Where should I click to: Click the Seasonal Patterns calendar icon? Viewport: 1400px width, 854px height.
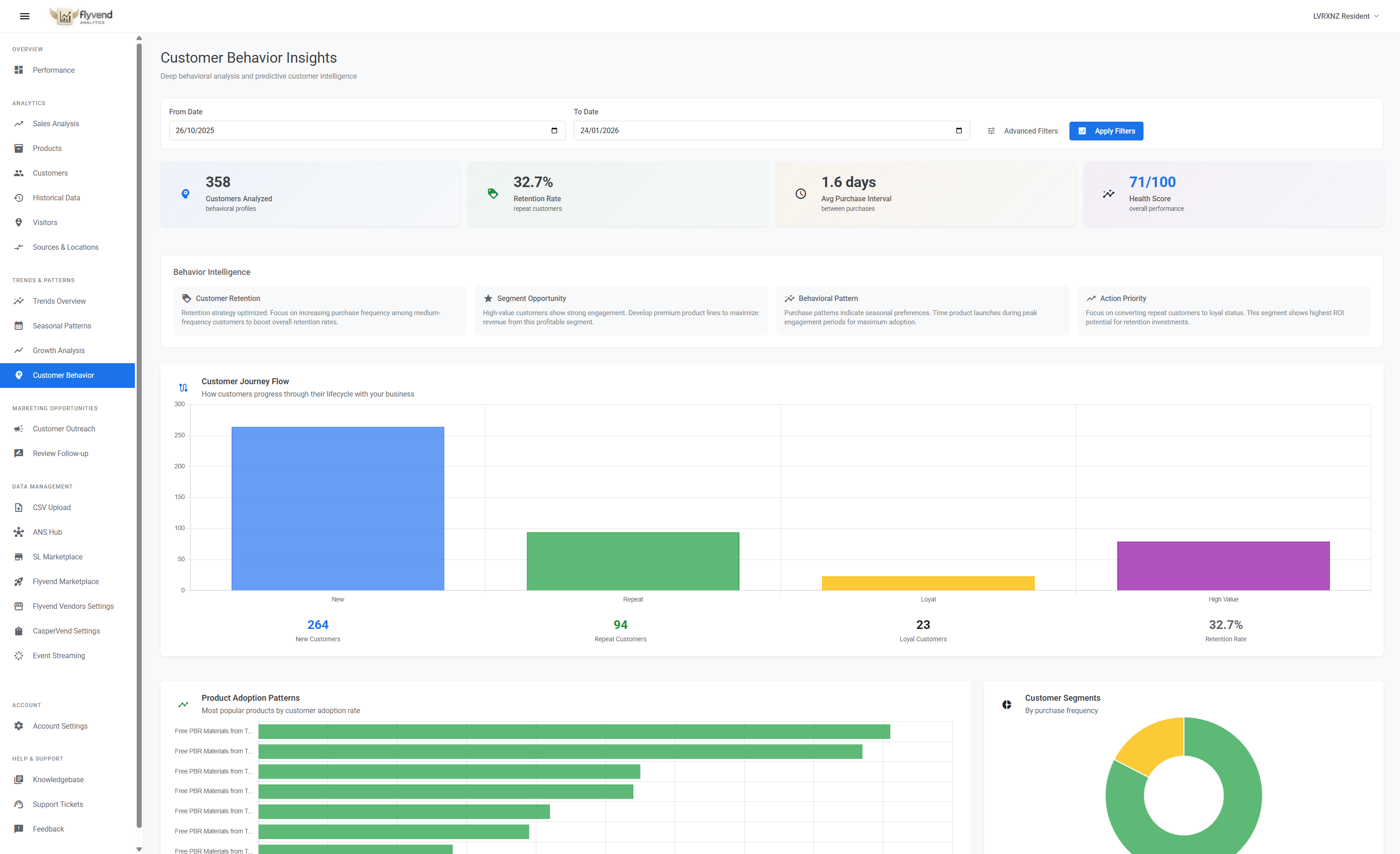(19, 325)
